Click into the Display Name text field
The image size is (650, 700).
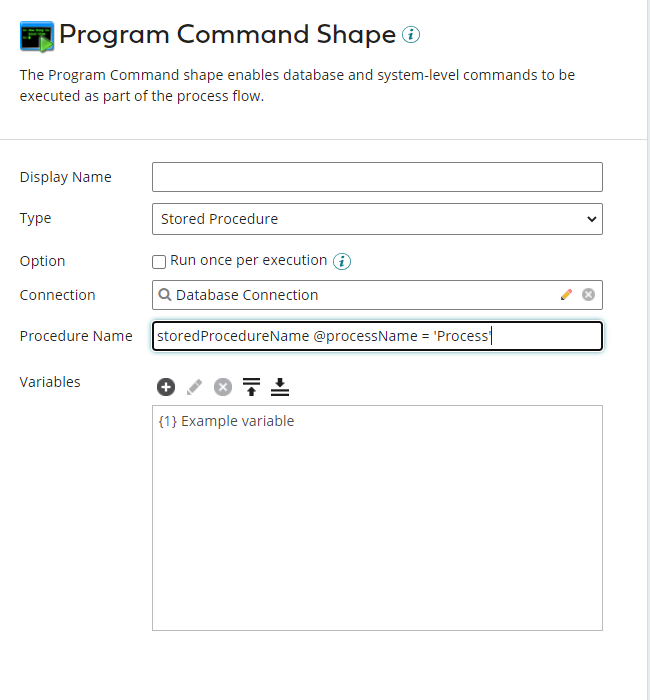pyautogui.click(x=377, y=177)
